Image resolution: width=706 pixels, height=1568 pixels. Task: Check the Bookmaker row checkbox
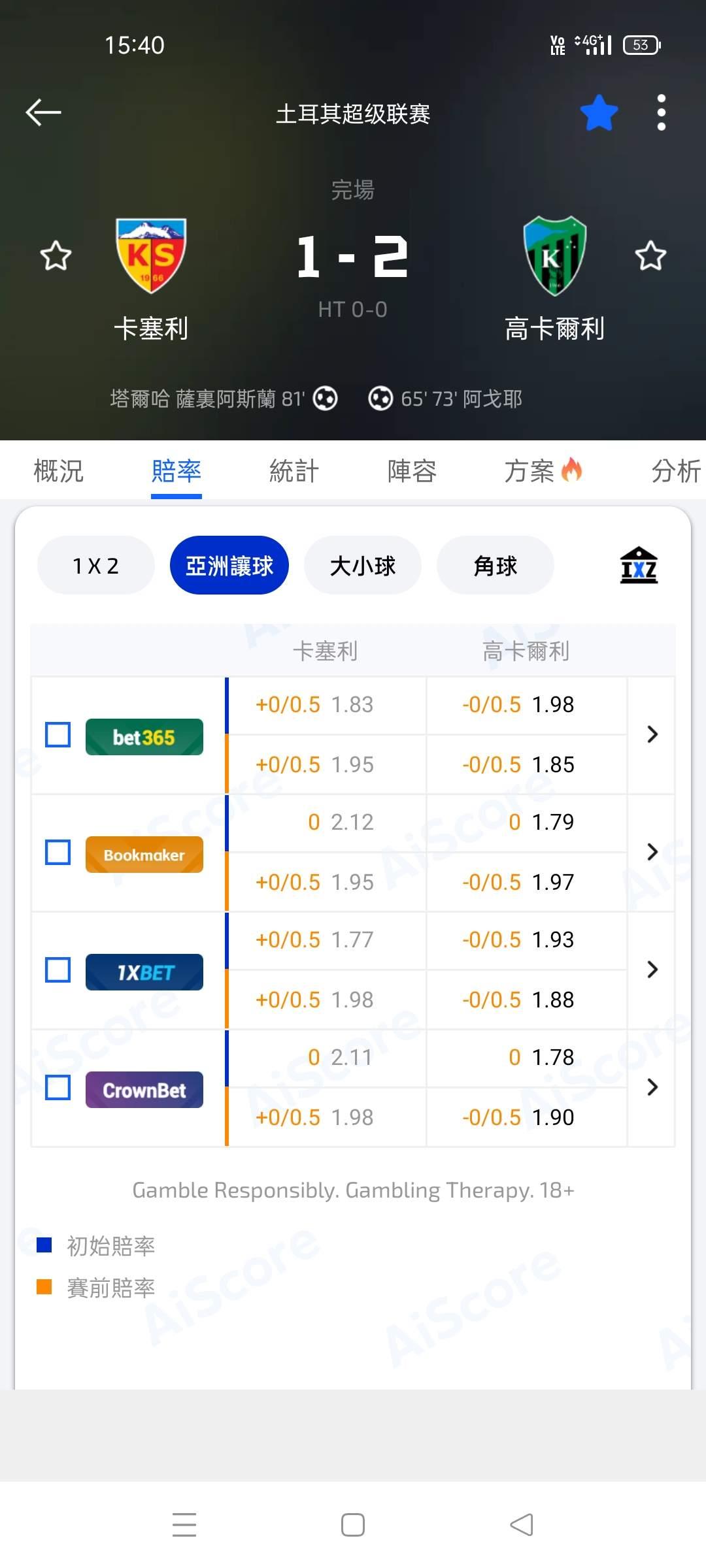click(58, 852)
